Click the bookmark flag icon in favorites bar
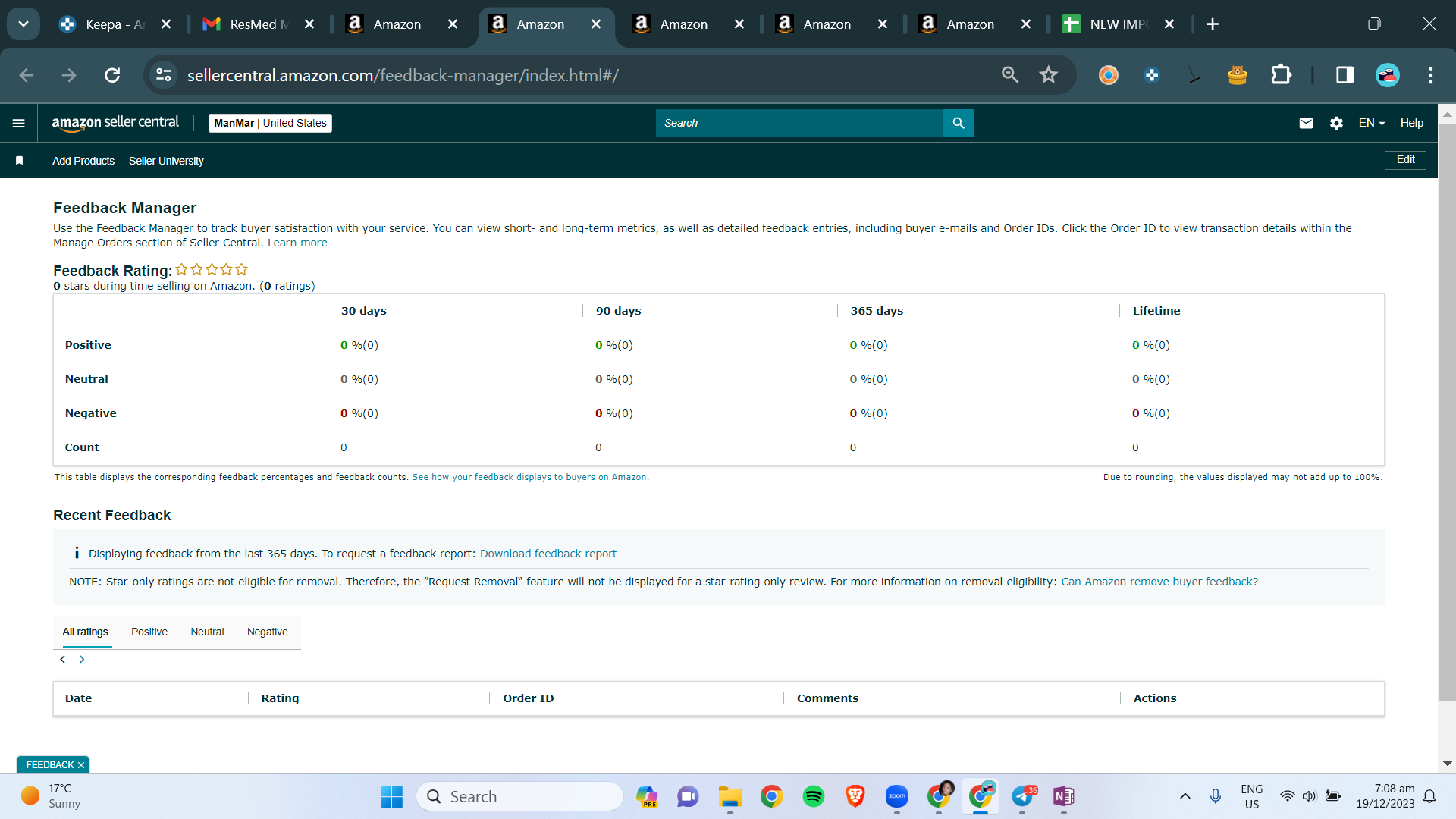The image size is (1456, 819). (x=20, y=161)
